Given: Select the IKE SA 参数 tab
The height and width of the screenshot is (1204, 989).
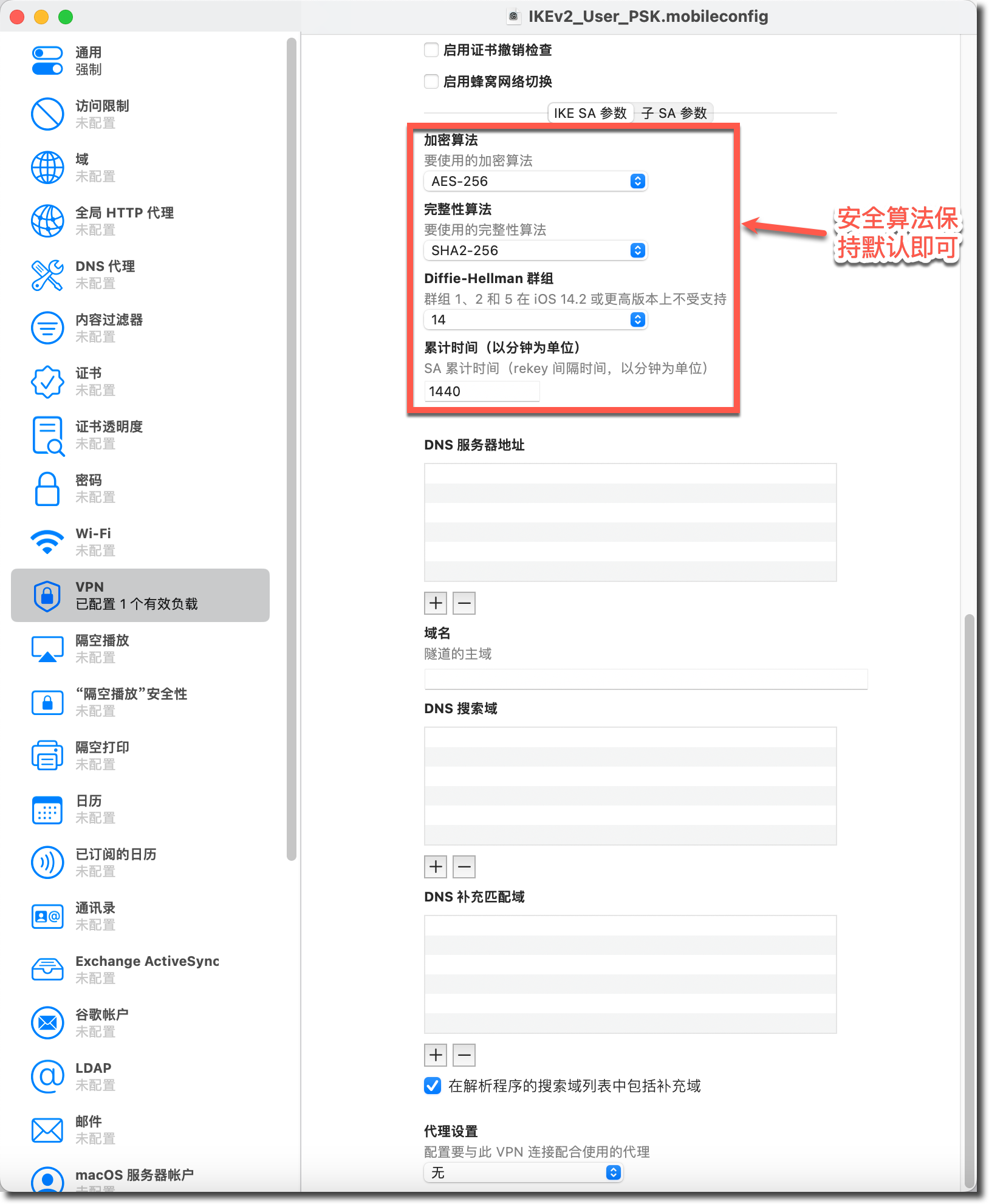Looking at the screenshot, I should click(590, 113).
